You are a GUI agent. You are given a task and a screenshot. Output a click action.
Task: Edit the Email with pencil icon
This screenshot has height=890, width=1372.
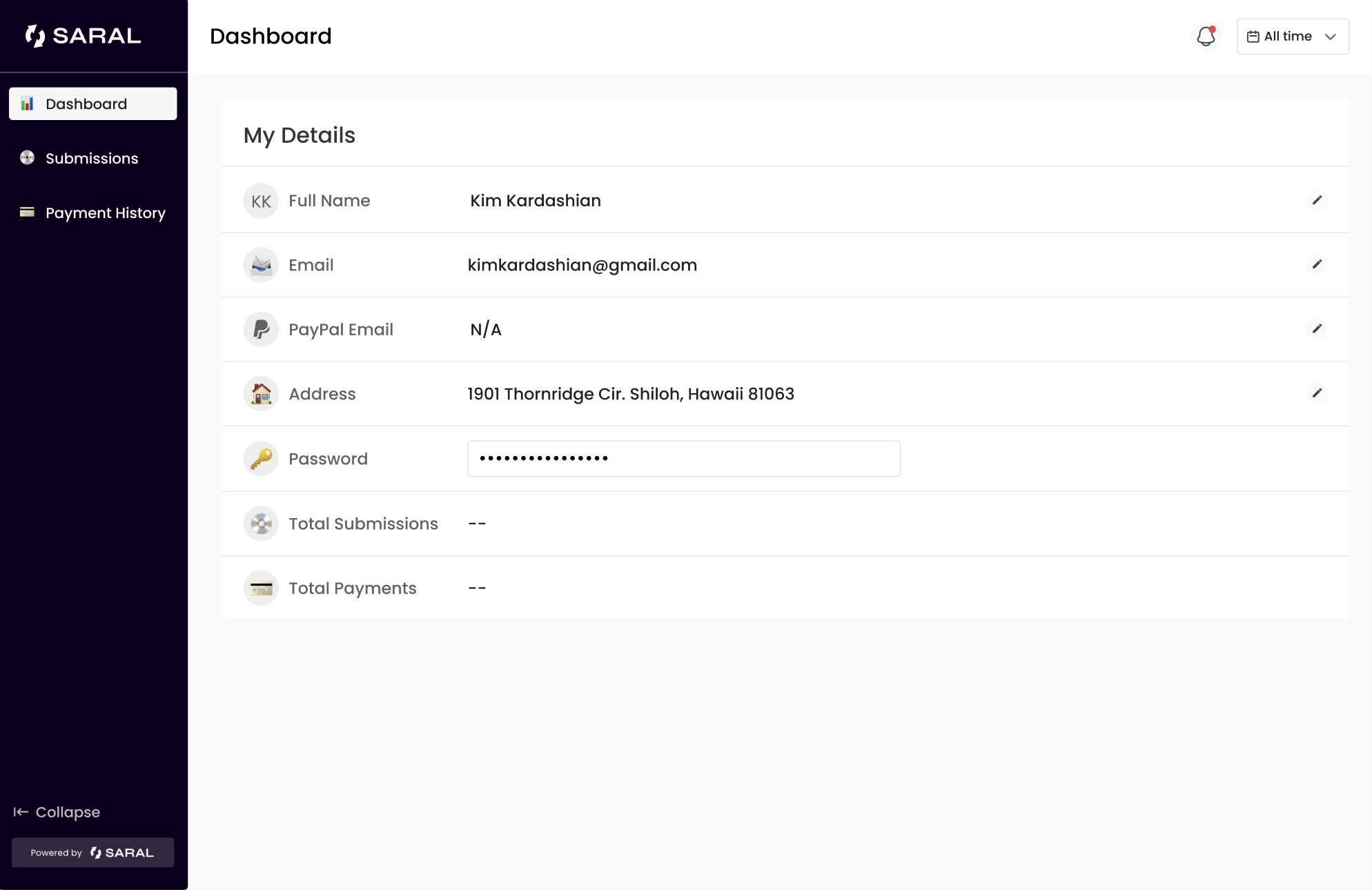pos(1317,264)
